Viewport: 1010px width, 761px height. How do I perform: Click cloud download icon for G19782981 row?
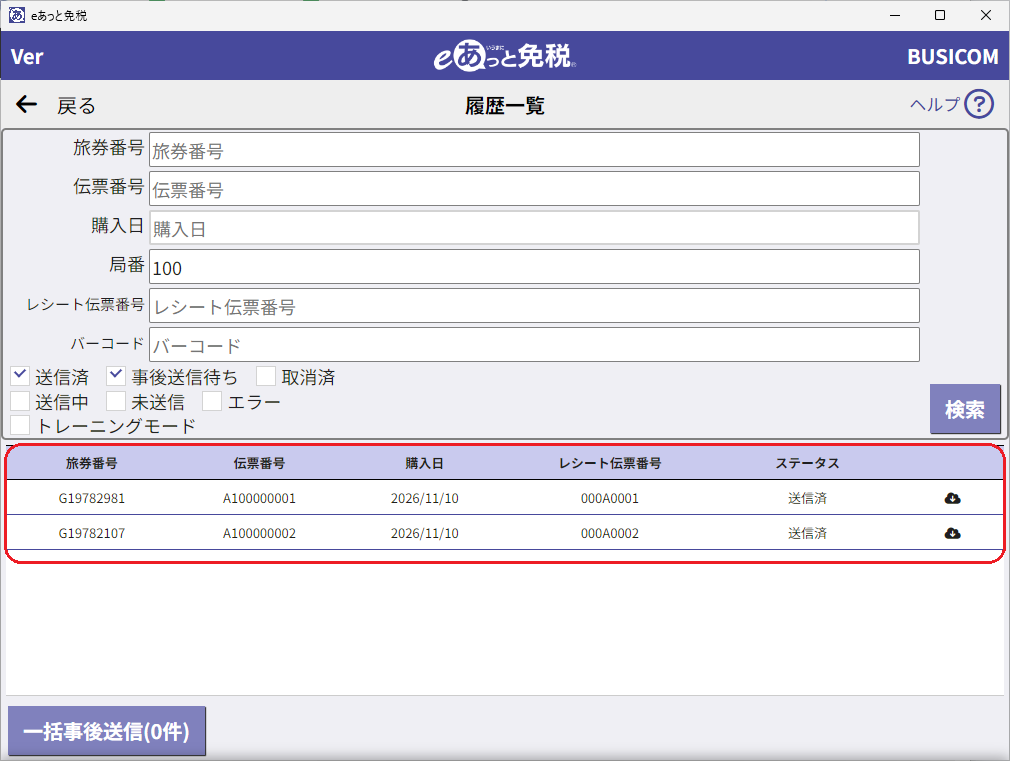[x=952, y=498]
